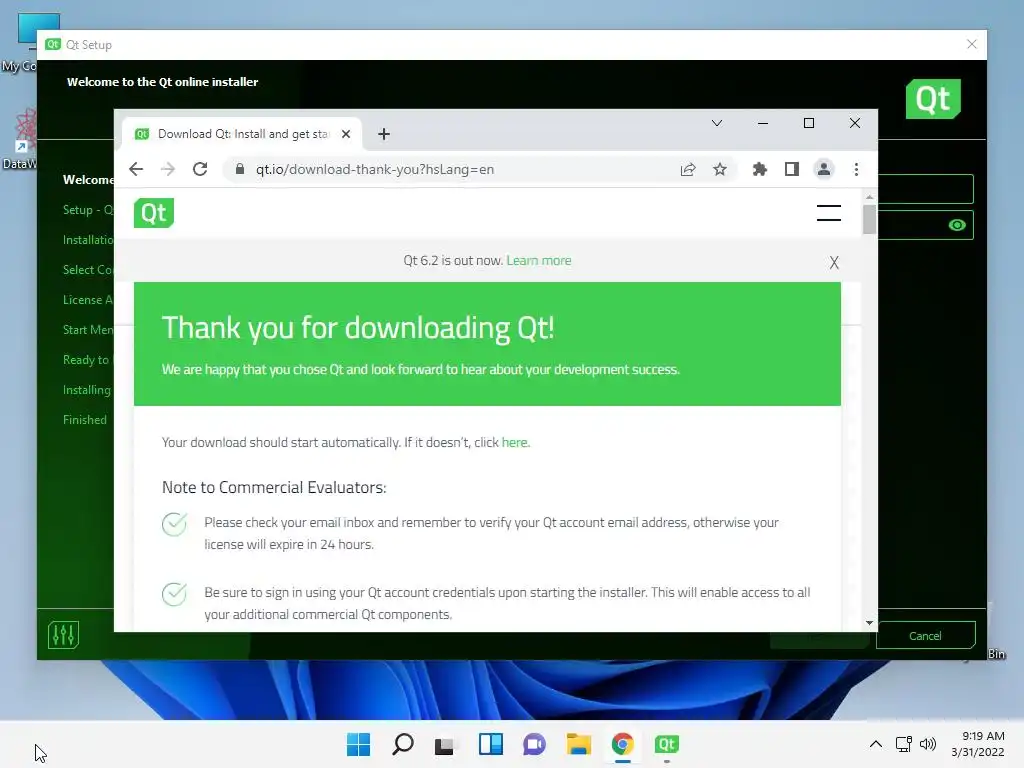Click the Qt logo on webpage
This screenshot has height=768, width=1024.
154,213
